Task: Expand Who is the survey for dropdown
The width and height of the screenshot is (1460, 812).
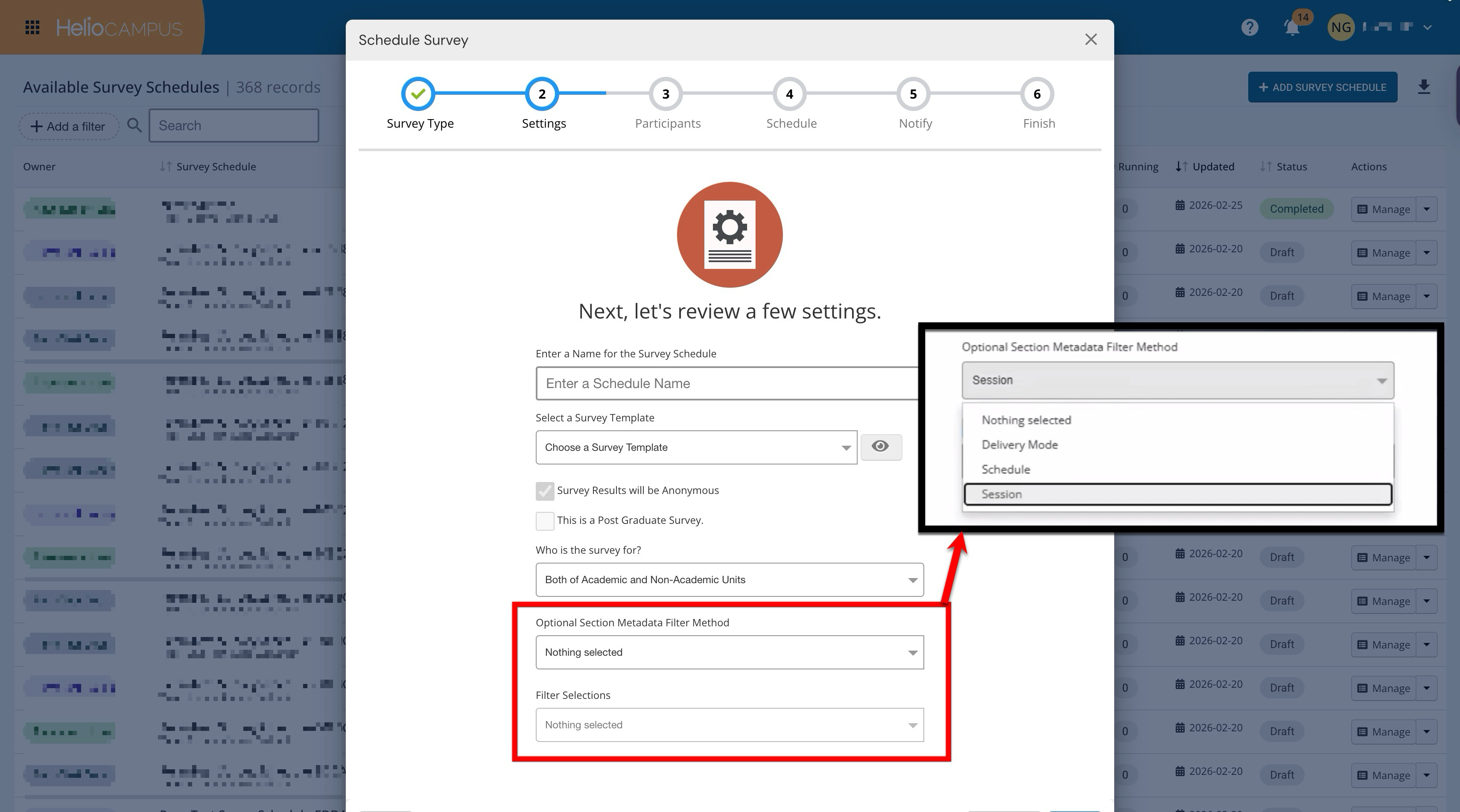Action: pyautogui.click(x=729, y=580)
